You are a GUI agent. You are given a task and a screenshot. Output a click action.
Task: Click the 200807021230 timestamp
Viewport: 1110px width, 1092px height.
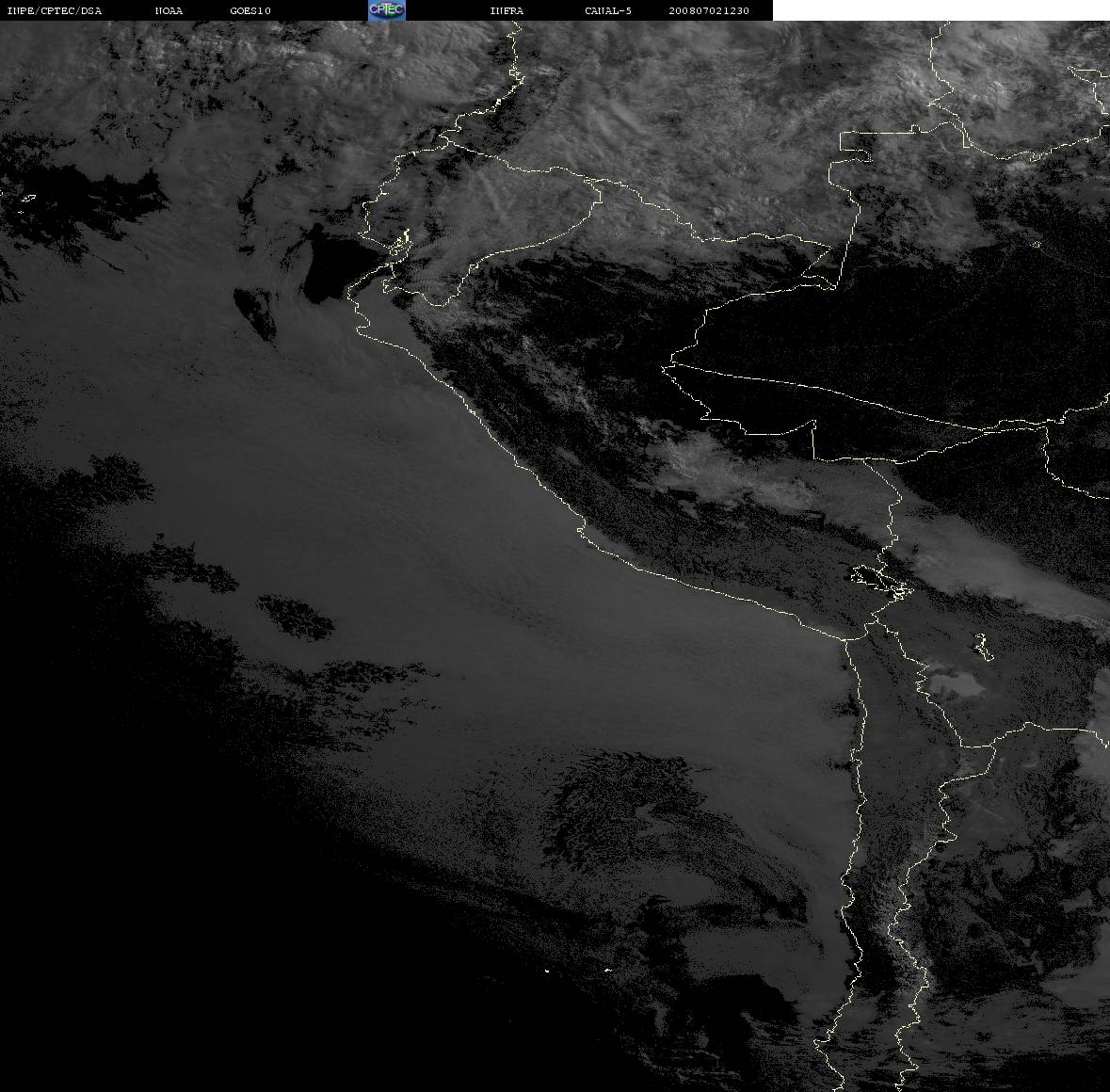coord(709,10)
